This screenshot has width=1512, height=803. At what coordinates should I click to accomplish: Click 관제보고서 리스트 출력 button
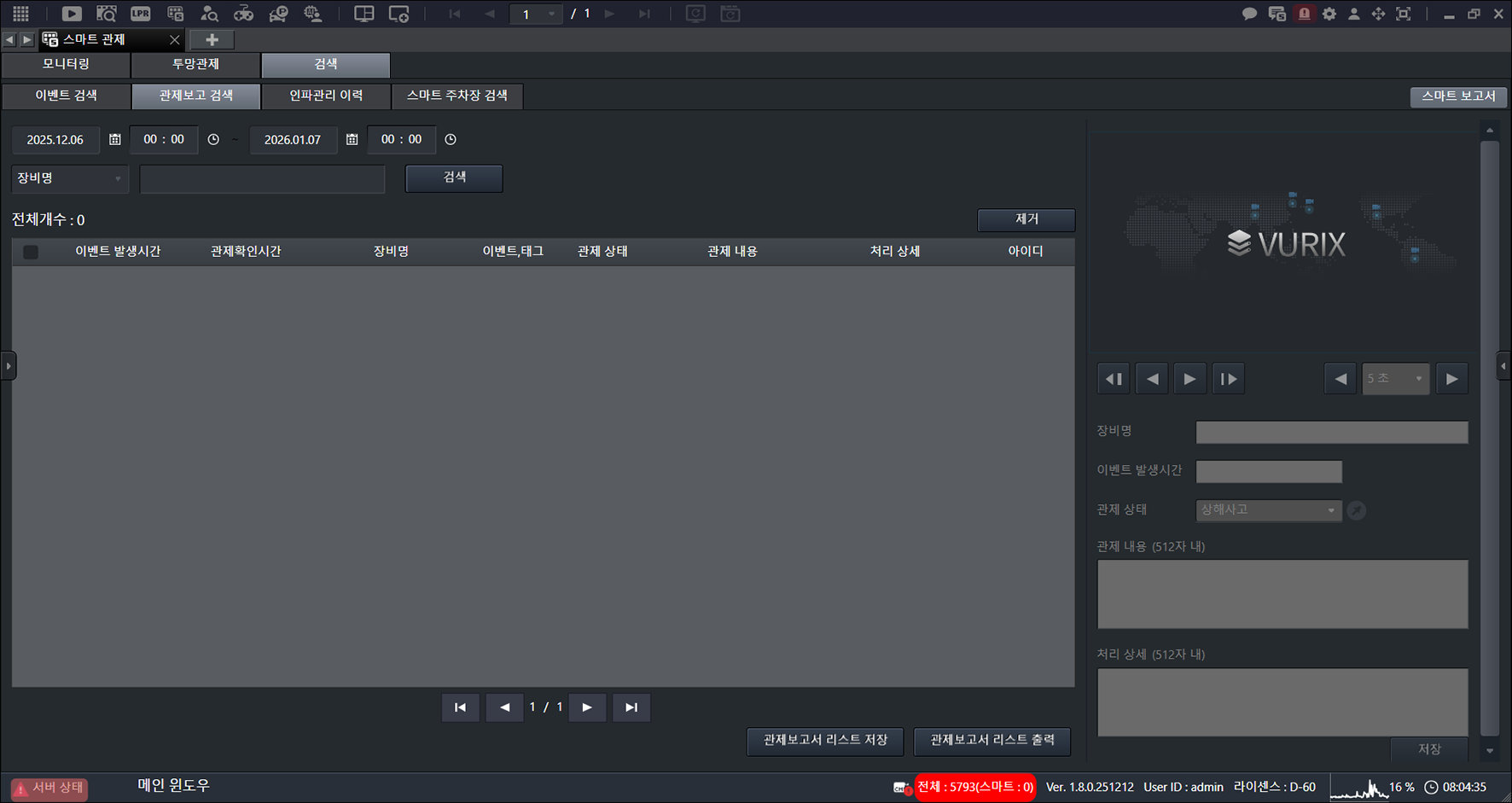point(992,741)
